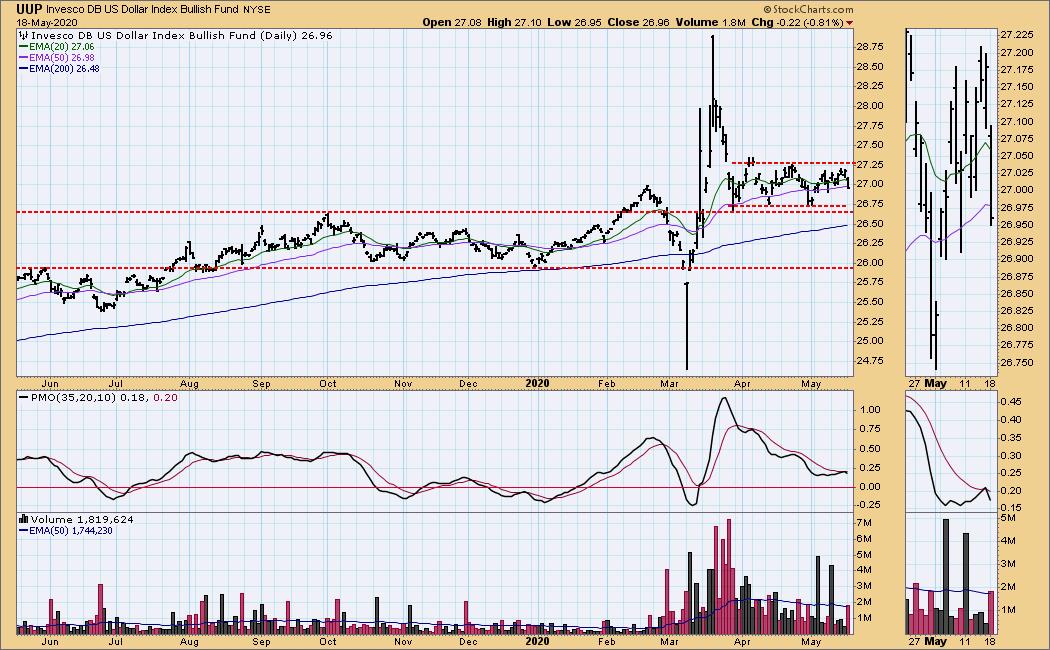Click the -0.25 PMO axis label
Screen dimensions: 1050x650
(868, 505)
